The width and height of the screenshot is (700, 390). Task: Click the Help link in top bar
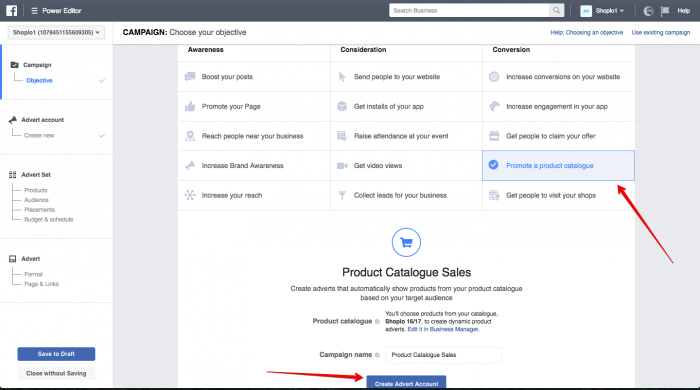tap(683, 11)
